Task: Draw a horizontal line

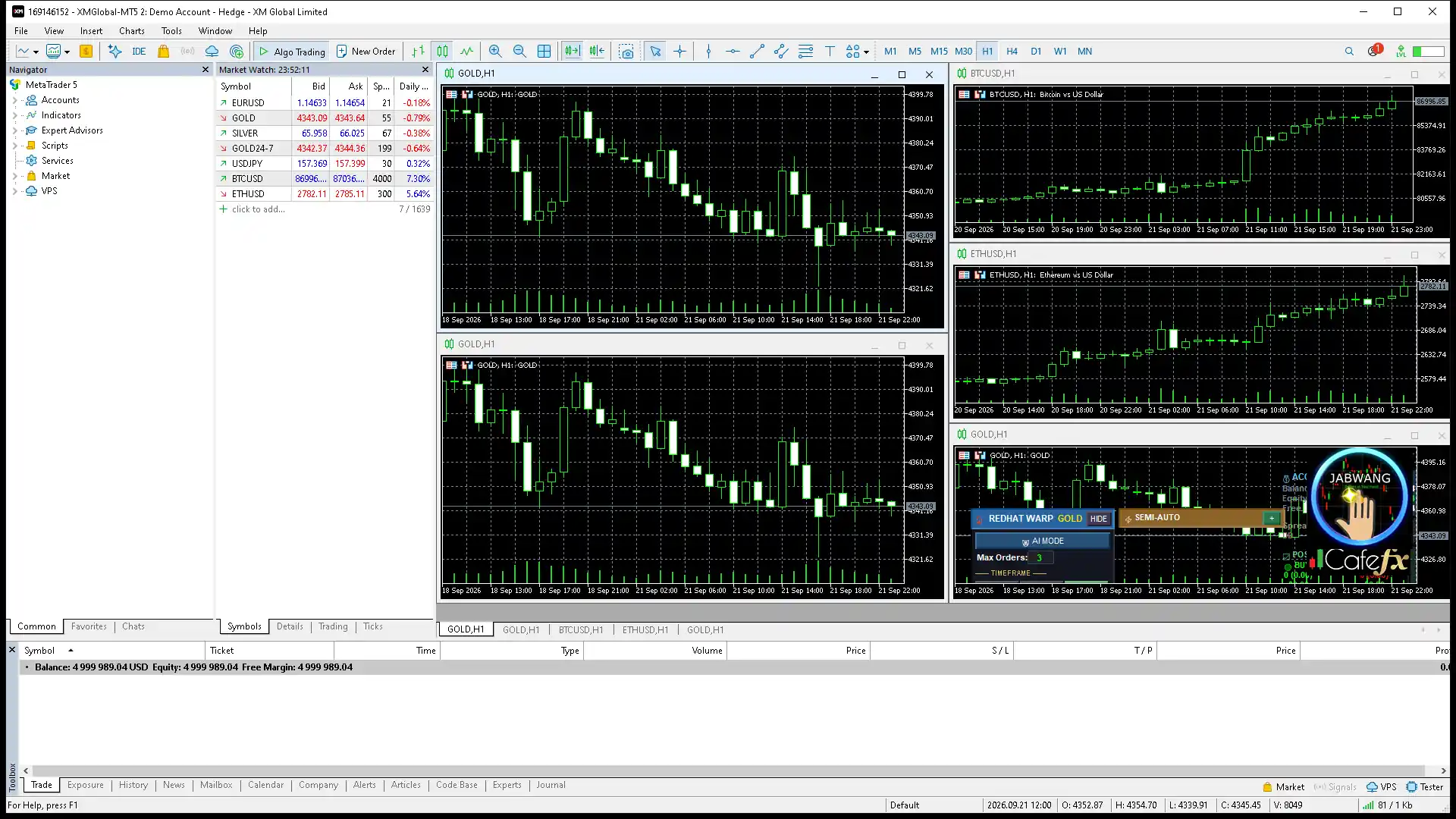Action: [x=733, y=52]
